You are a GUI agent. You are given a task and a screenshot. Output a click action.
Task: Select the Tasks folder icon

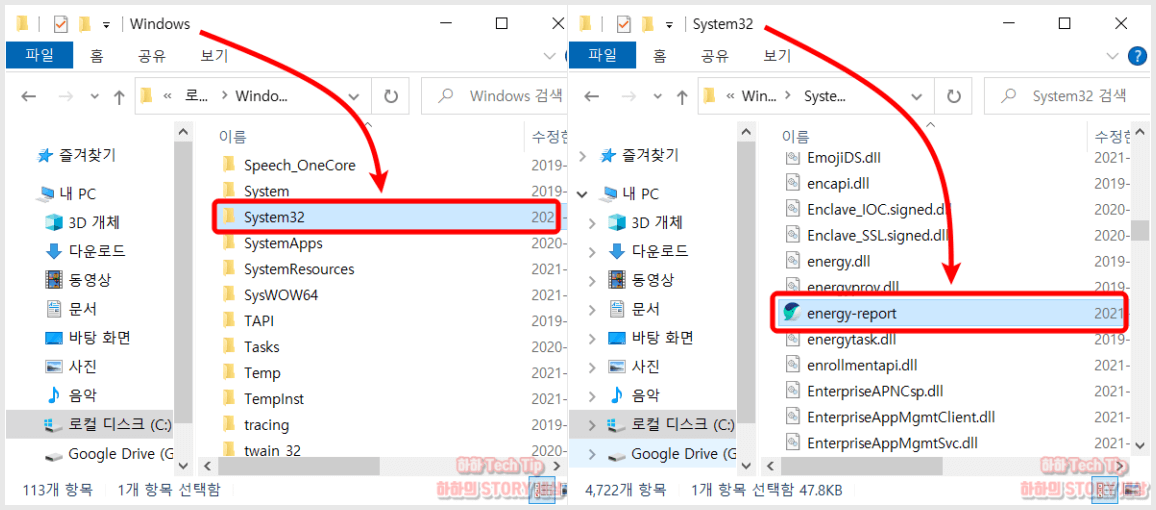pyautogui.click(x=229, y=346)
